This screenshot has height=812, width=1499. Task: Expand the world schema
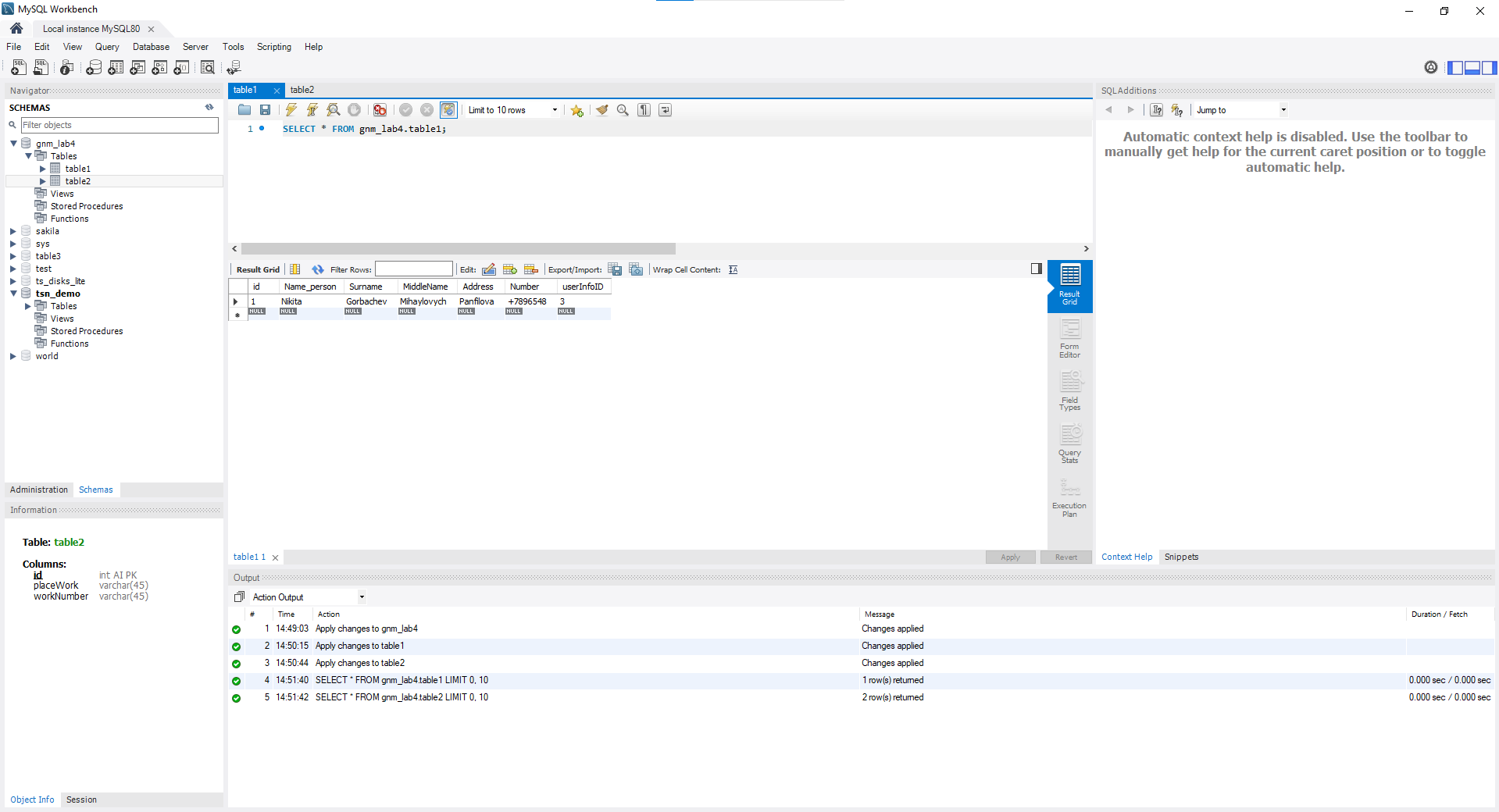(x=13, y=356)
